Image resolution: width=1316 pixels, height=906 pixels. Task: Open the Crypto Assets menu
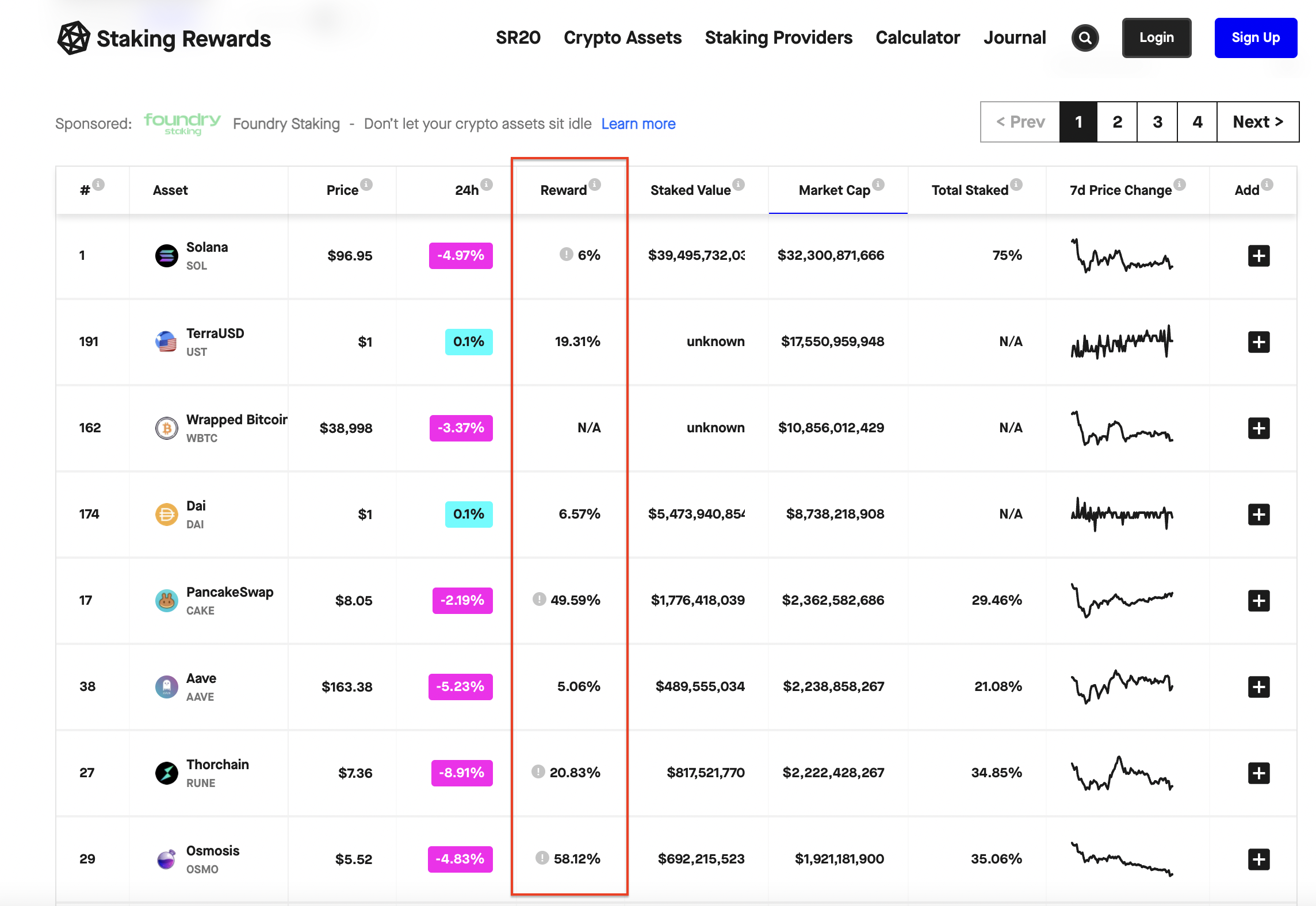point(622,38)
